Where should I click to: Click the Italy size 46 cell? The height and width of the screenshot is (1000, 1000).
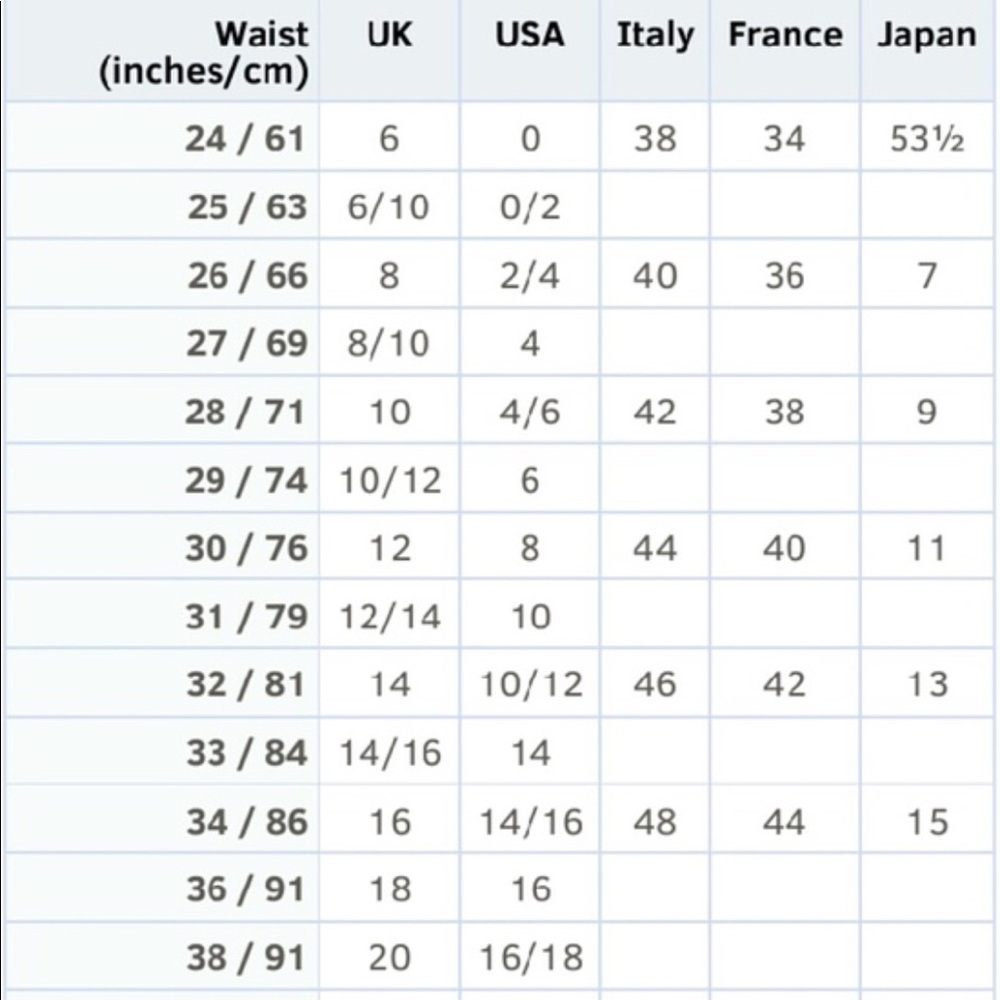coord(655,685)
